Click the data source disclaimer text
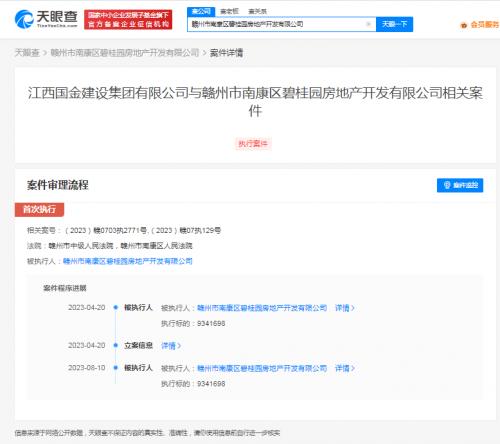The height and width of the screenshot is (444, 500). coord(147,433)
